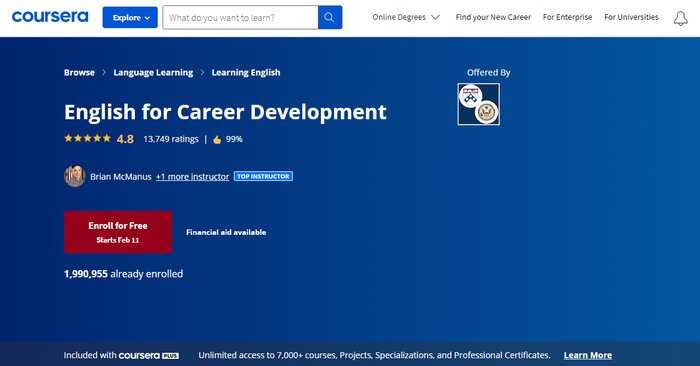Open Find your New Career
The image size is (700, 366).
pyautogui.click(x=493, y=17)
